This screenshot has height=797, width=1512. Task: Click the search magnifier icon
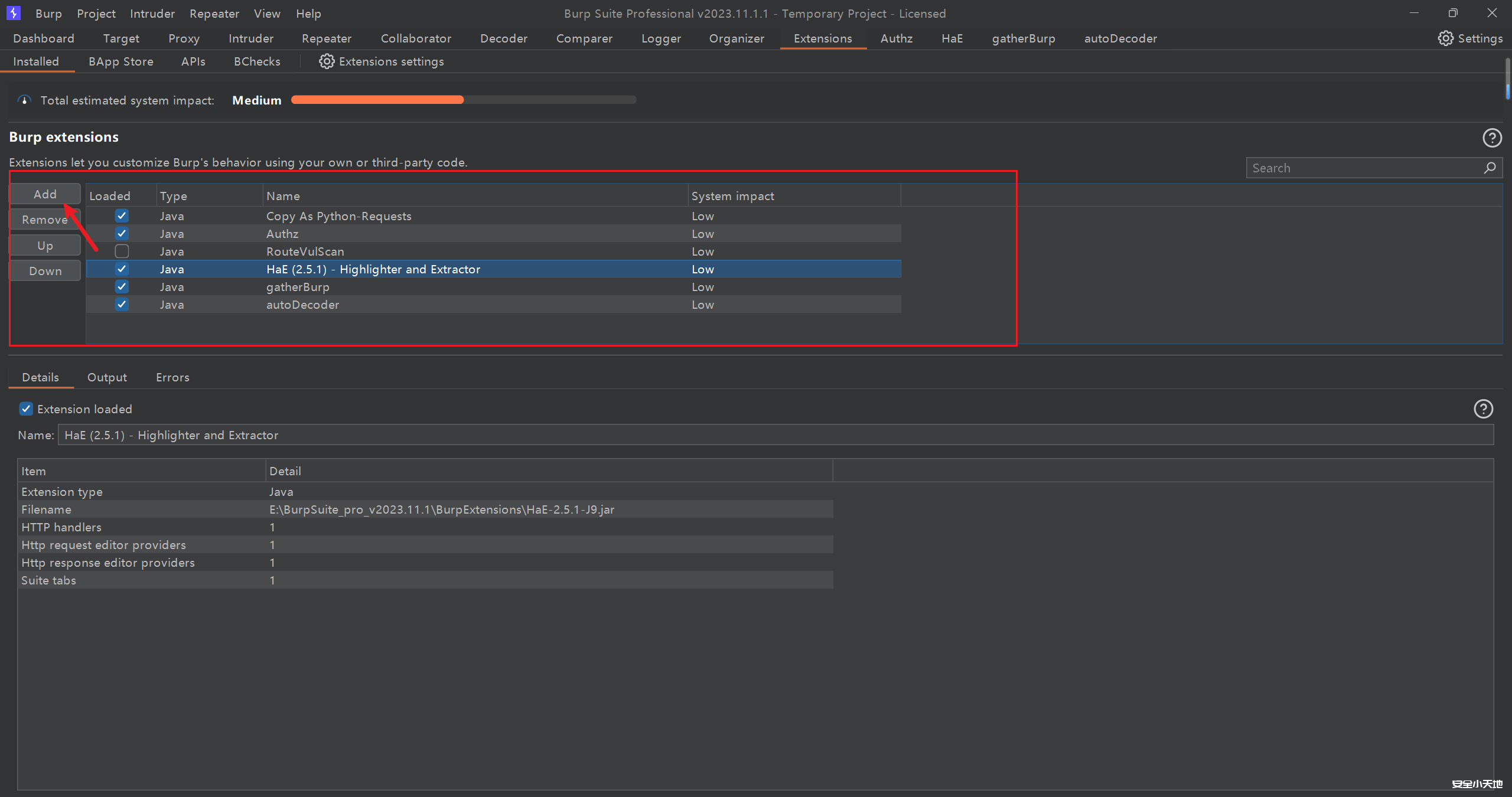1490,168
